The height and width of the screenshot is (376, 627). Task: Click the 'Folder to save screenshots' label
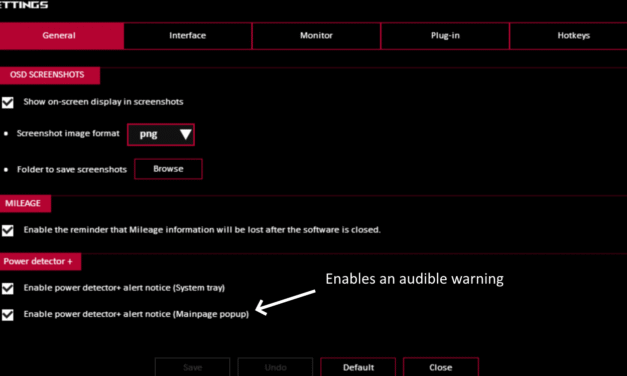[72, 170]
